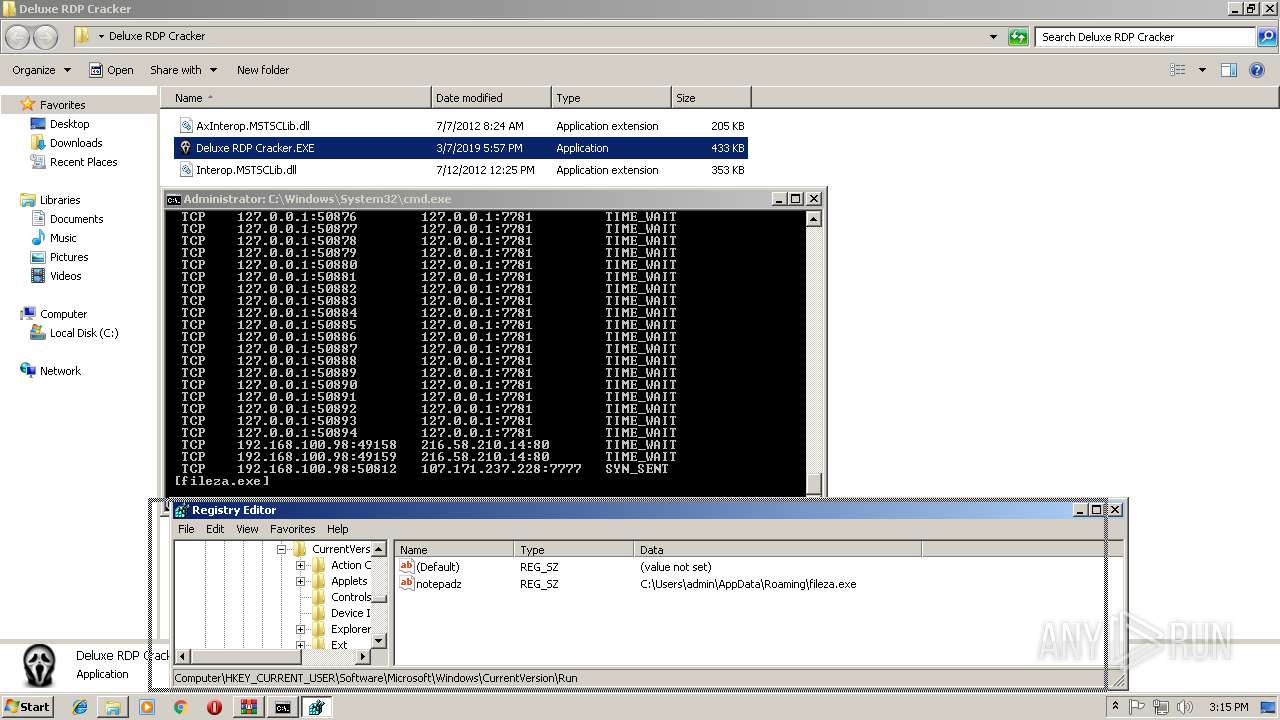This screenshot has height=720, width=1280.
Task: Click the Open button in Explorer toolbar
Action: pos(111,70)
